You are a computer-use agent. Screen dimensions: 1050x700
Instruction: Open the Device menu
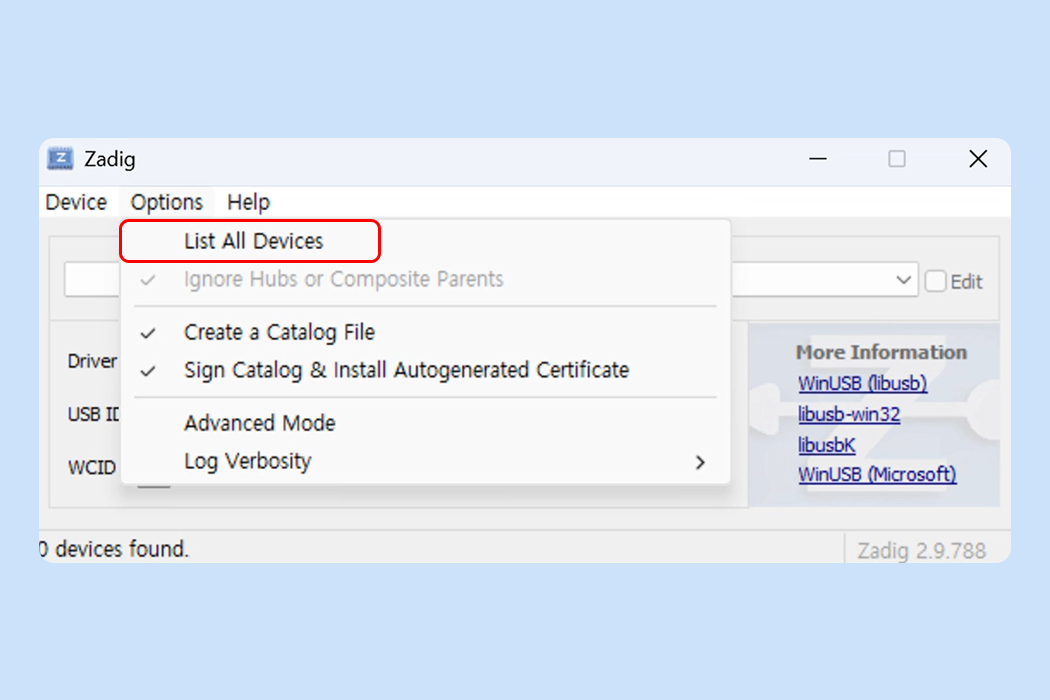tap(76, 202)
